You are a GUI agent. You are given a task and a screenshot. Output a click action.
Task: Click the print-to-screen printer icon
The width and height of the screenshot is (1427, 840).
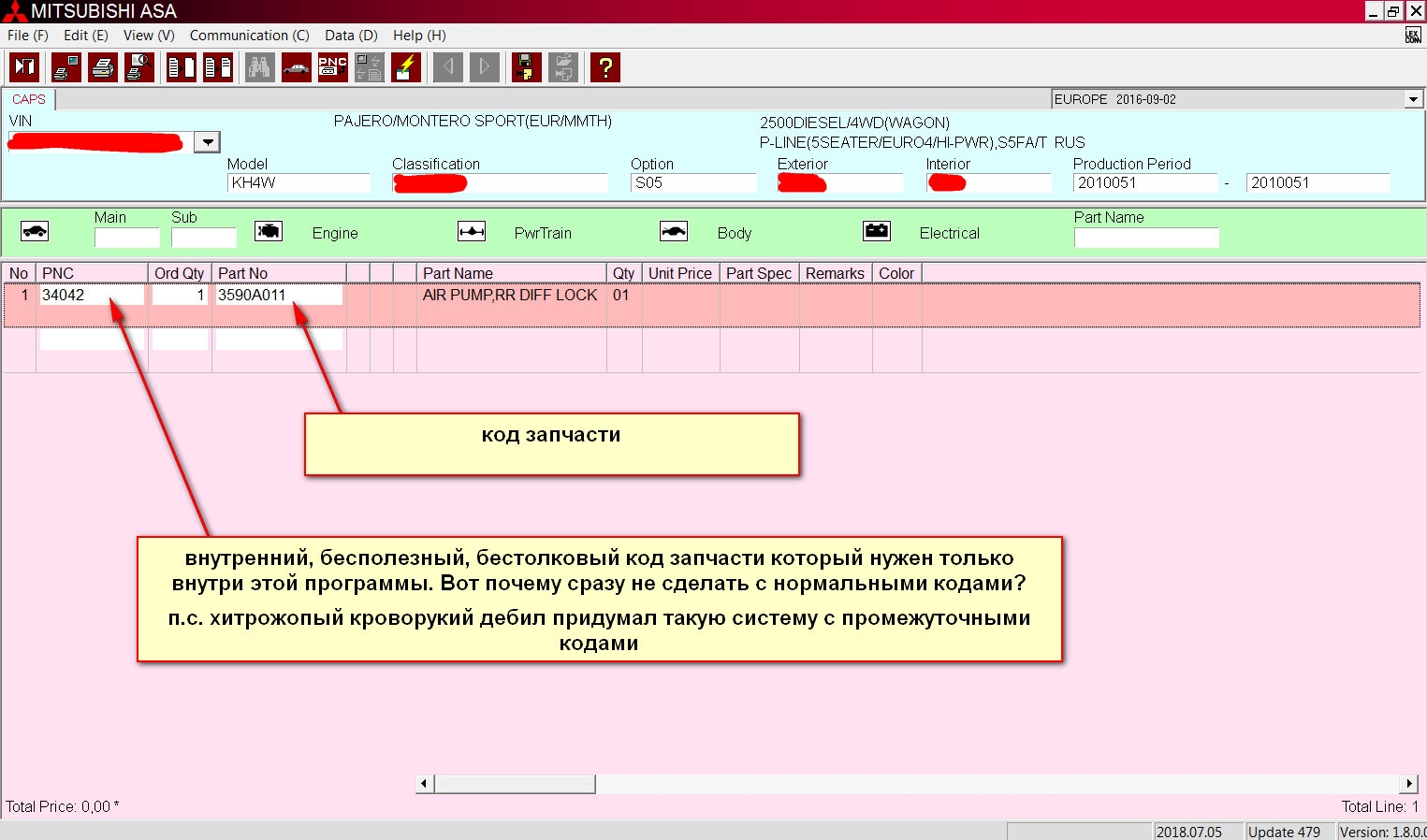[66, 67]
